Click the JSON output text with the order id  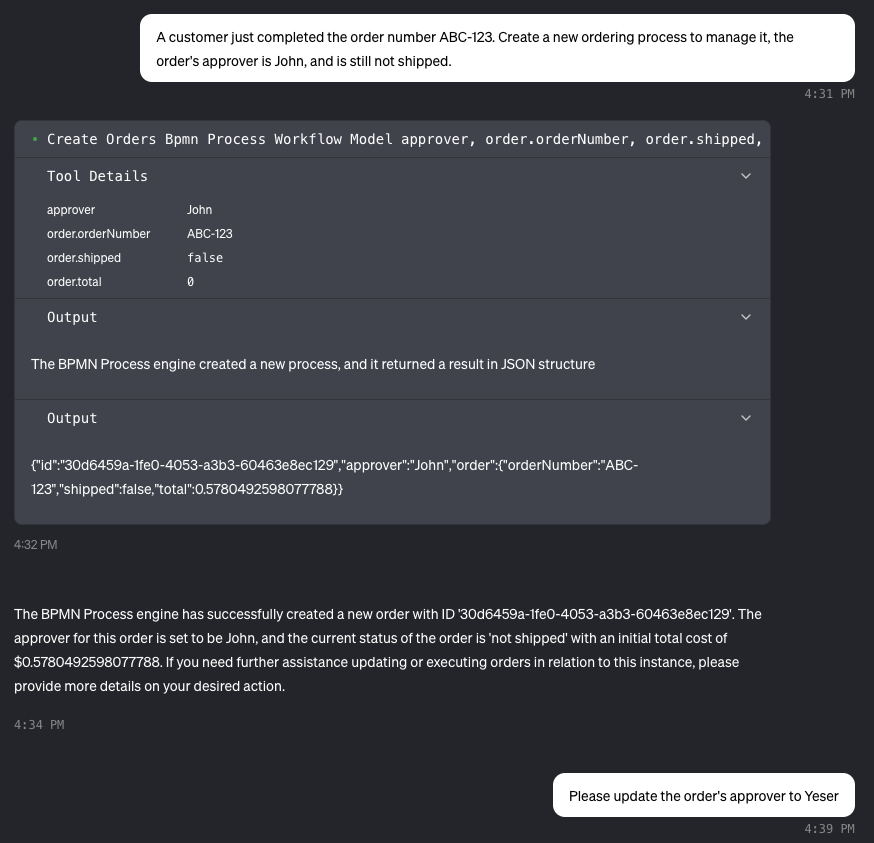(x=334, y=477)
